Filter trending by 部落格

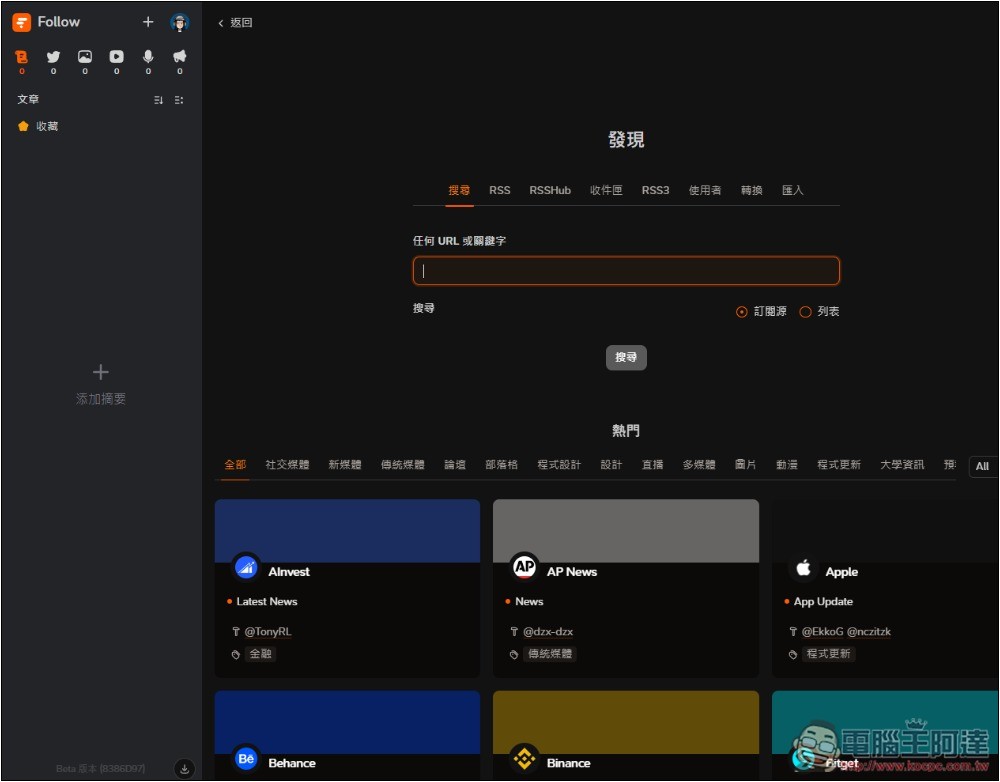click(x=501, y=464)
